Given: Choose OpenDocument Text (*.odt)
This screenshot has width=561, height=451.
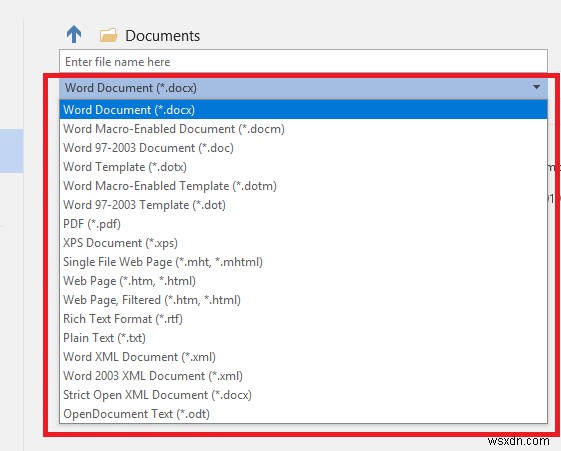Looking at the screenshot, I should (303, 413).
